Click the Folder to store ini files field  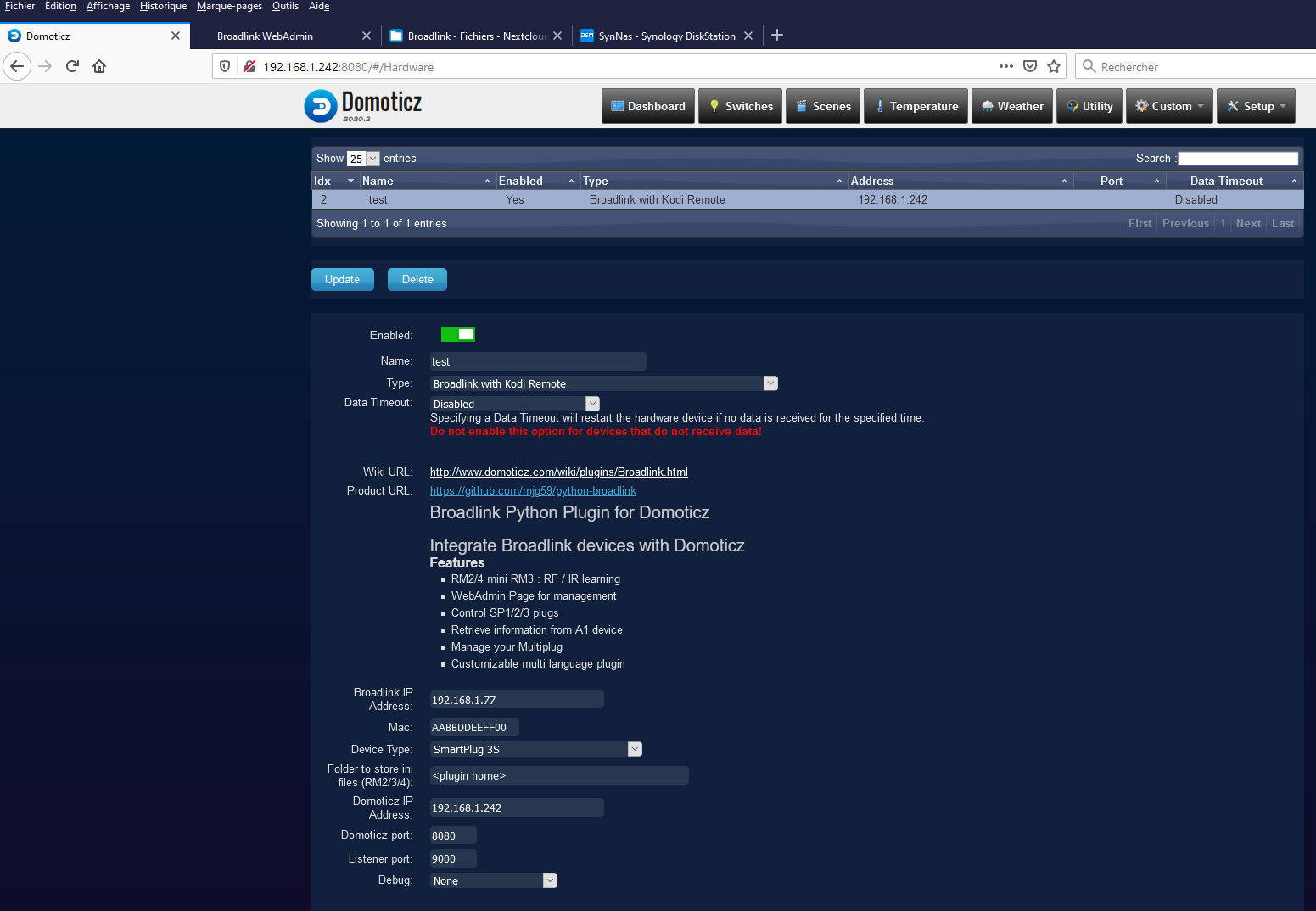(x=559, y=775)
